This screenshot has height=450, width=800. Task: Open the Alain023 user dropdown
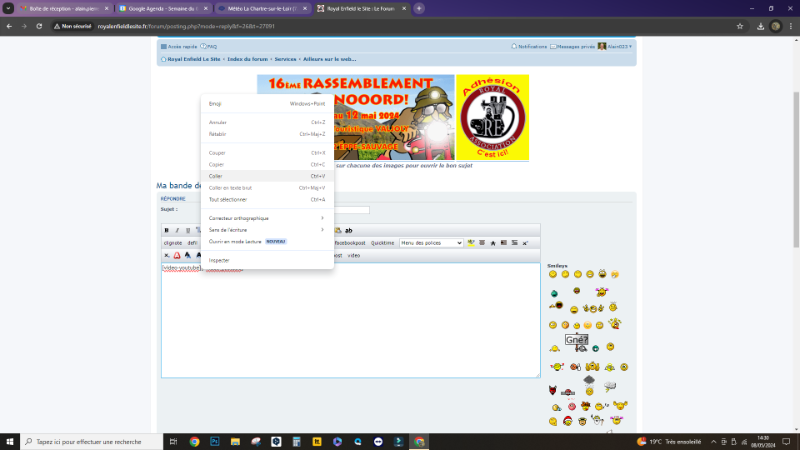point(615,46)
